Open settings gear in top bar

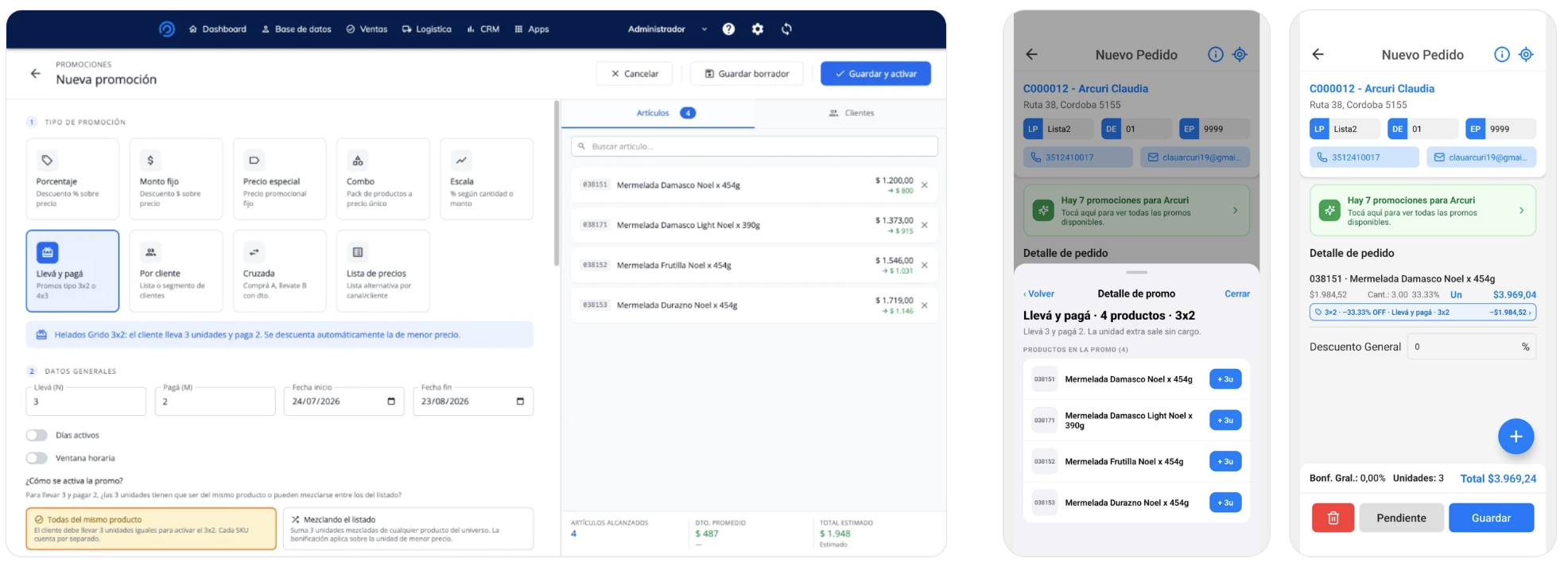tap(758, 29)
